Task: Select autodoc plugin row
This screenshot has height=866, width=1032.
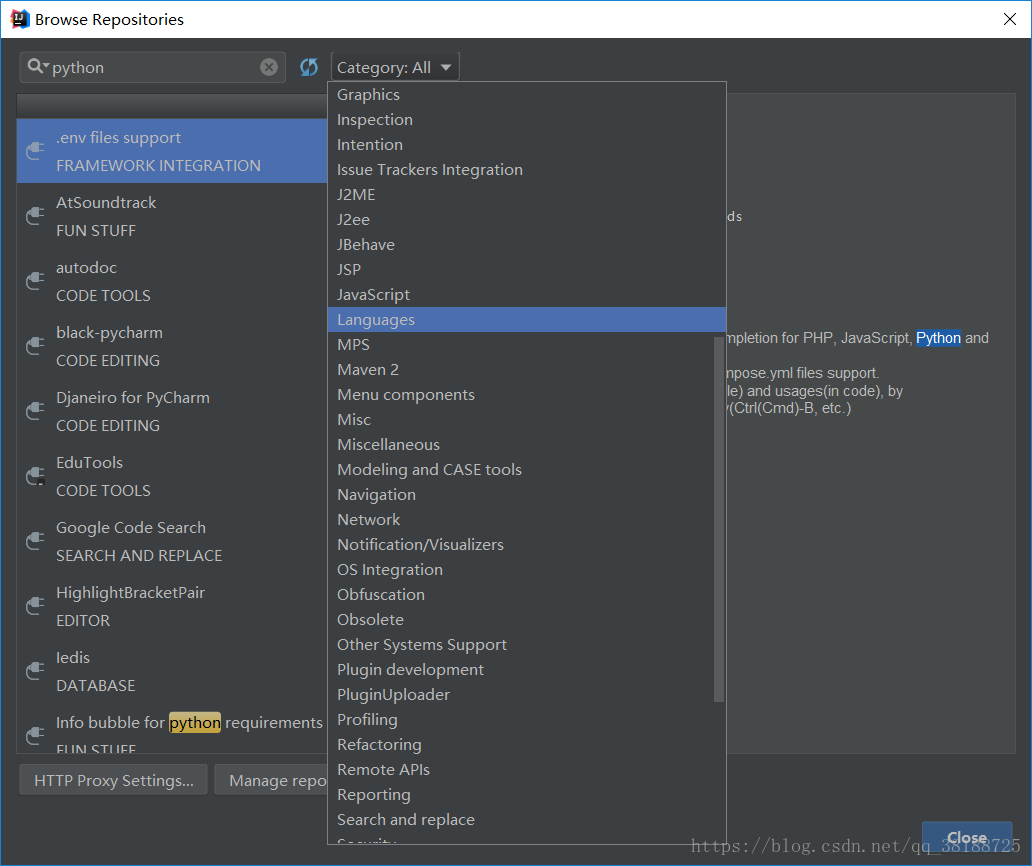Action: click(172, 282)
